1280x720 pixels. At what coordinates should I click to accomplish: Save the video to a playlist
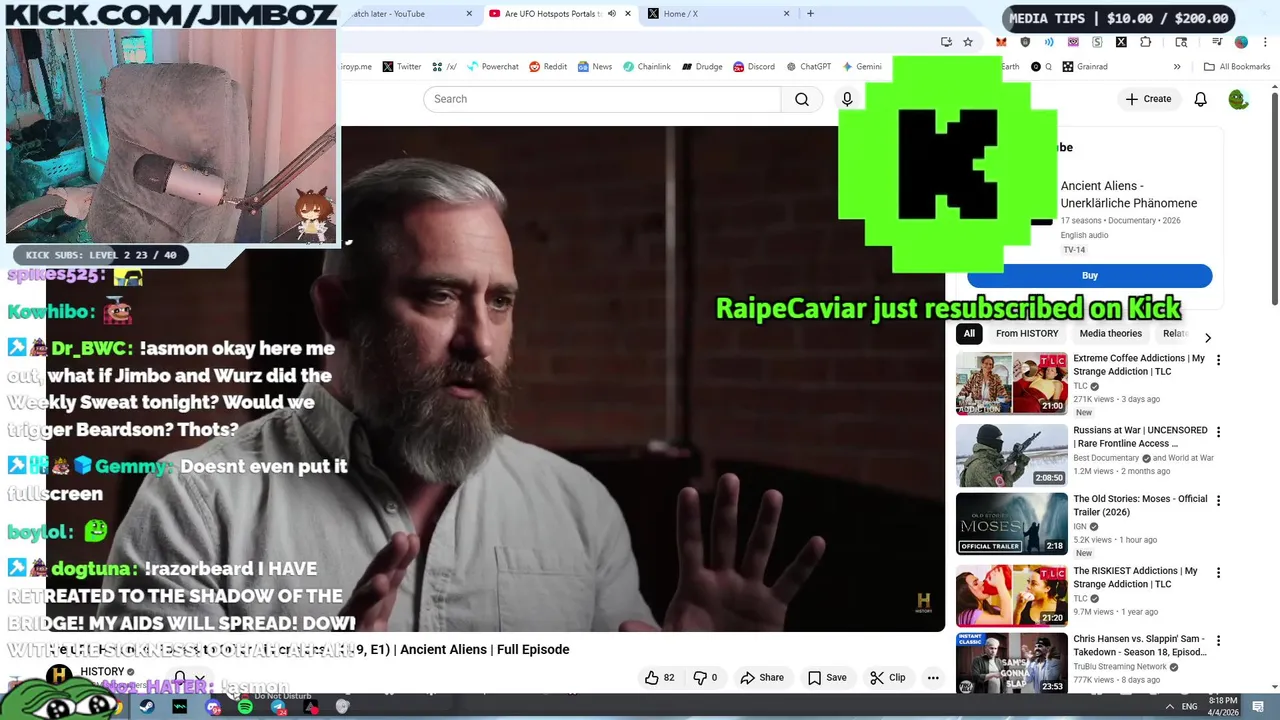tap(827, 678)
